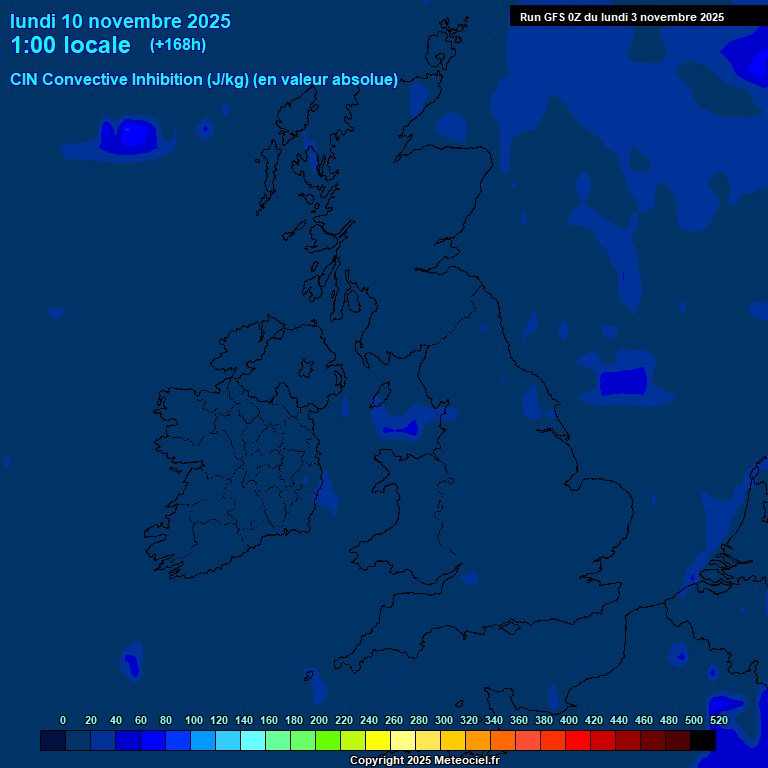This screenshot has height=768, width=768.
Task: Select the yellow swatch between 240 and 260
Action: [378, 740]
